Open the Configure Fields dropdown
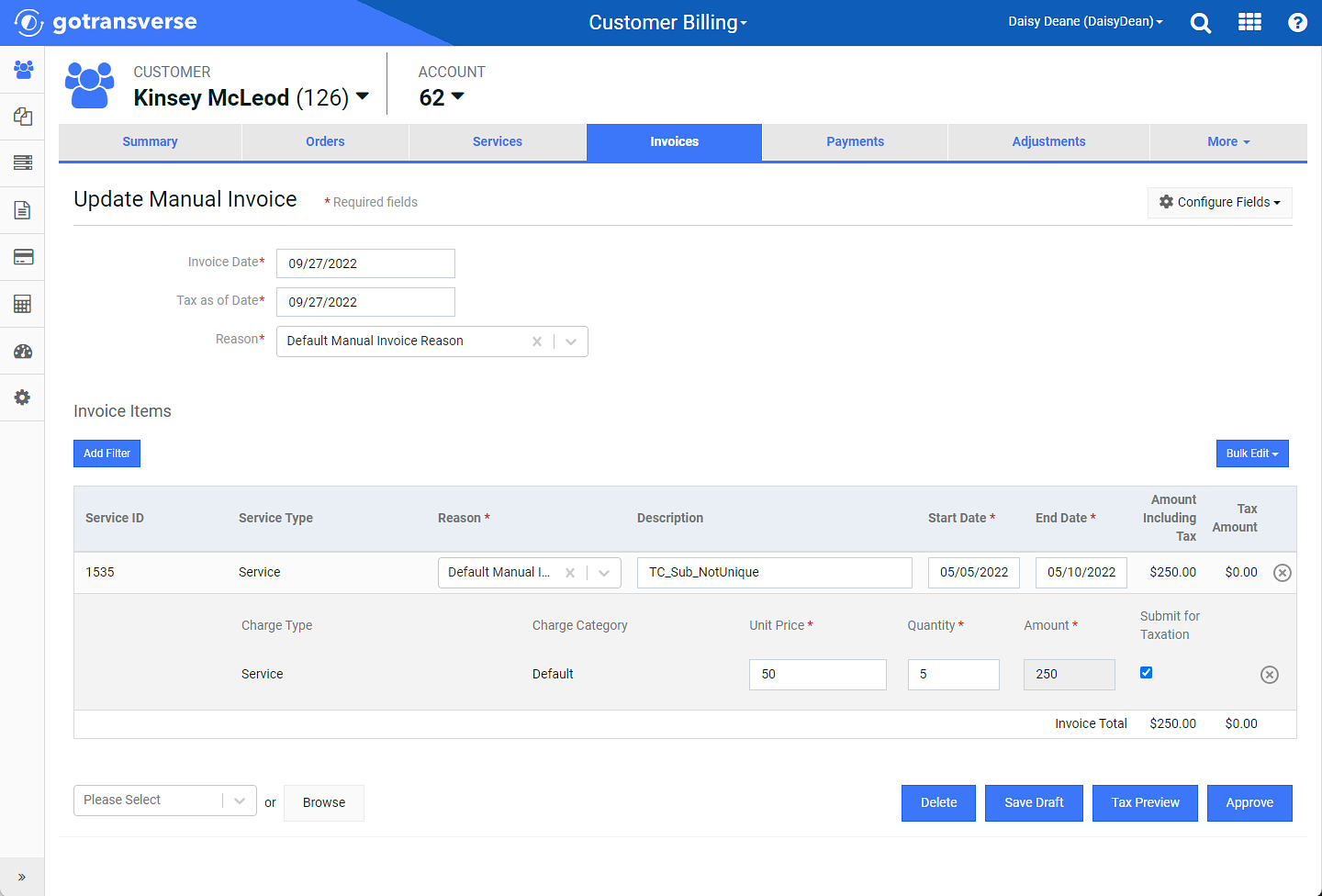 pos(1220,203)
